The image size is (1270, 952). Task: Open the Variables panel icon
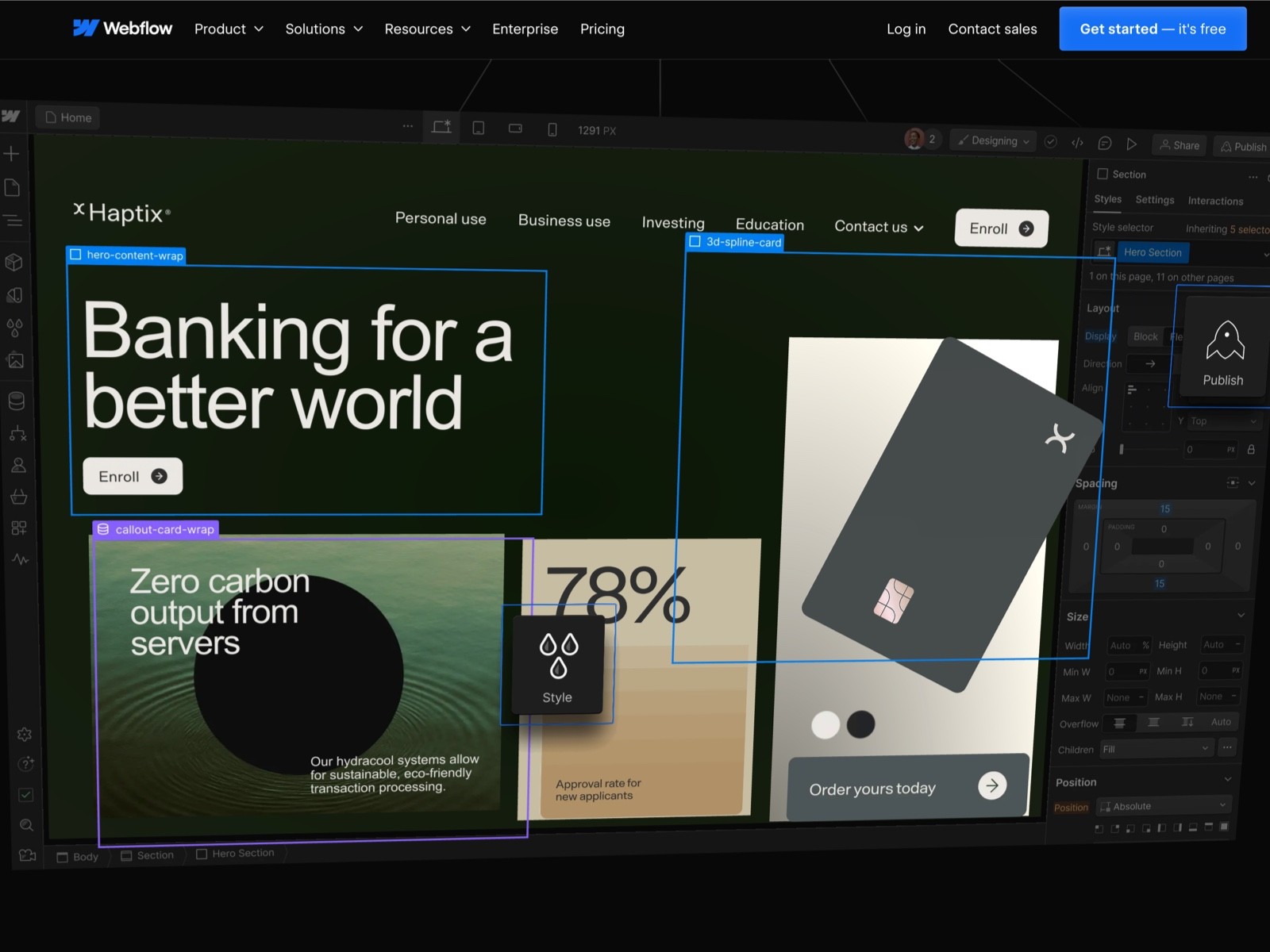(14, 295)
